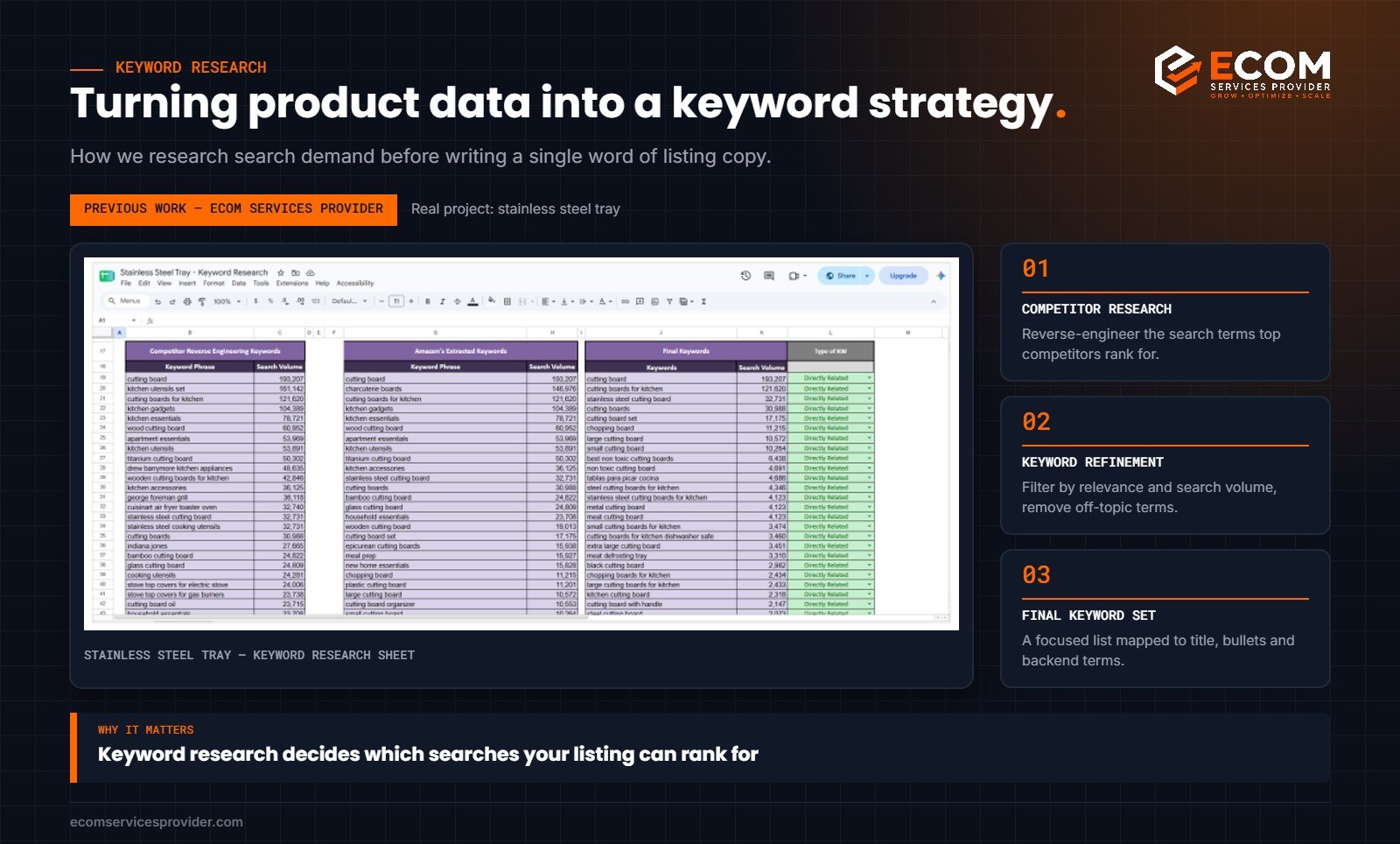
Task: Open the Name box dropdown arrow
Action: point(134,320)
